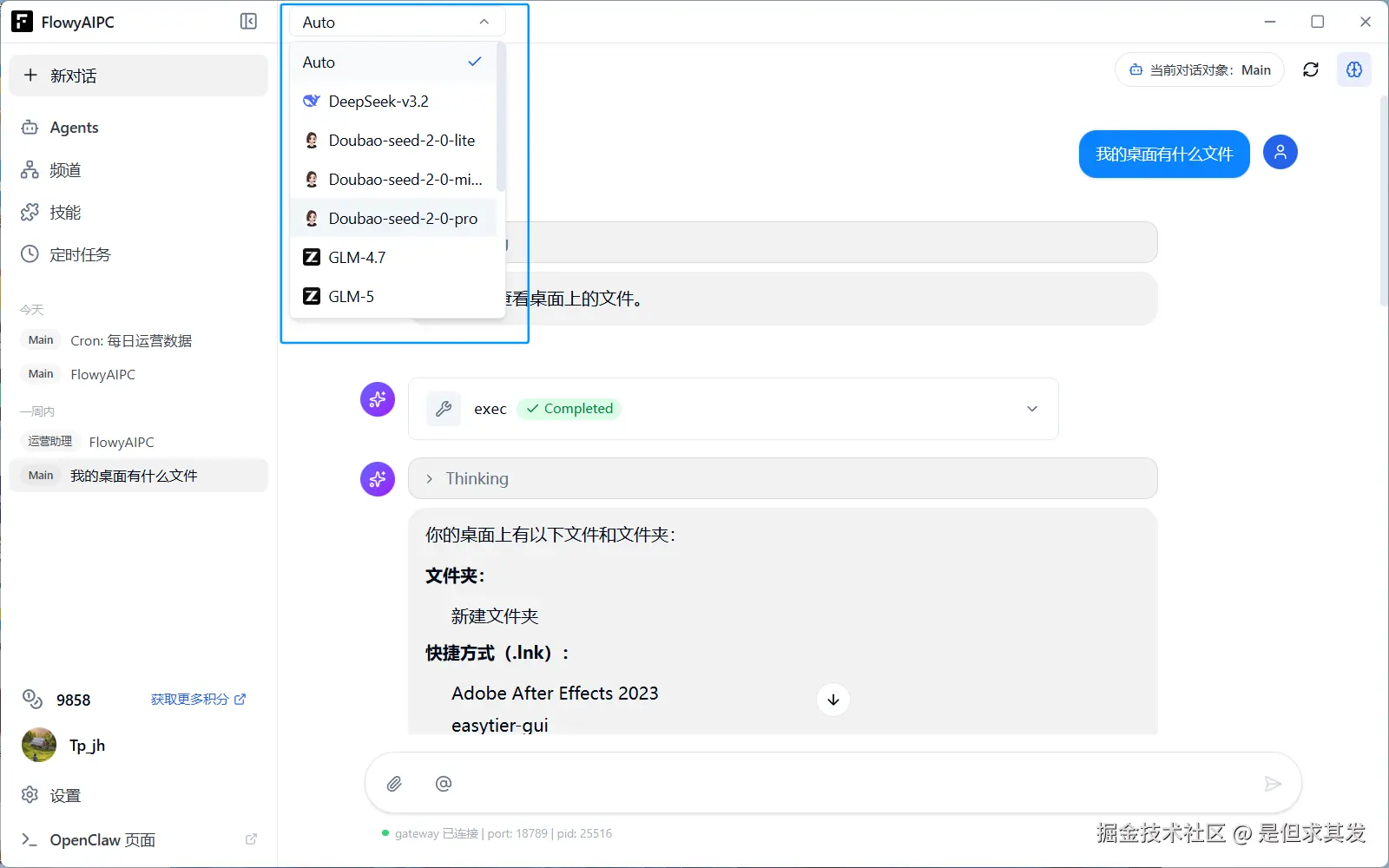Screen dimensions: 1389x868
Task: Attach a file with the paperclip icon
Action: [394, 783]
